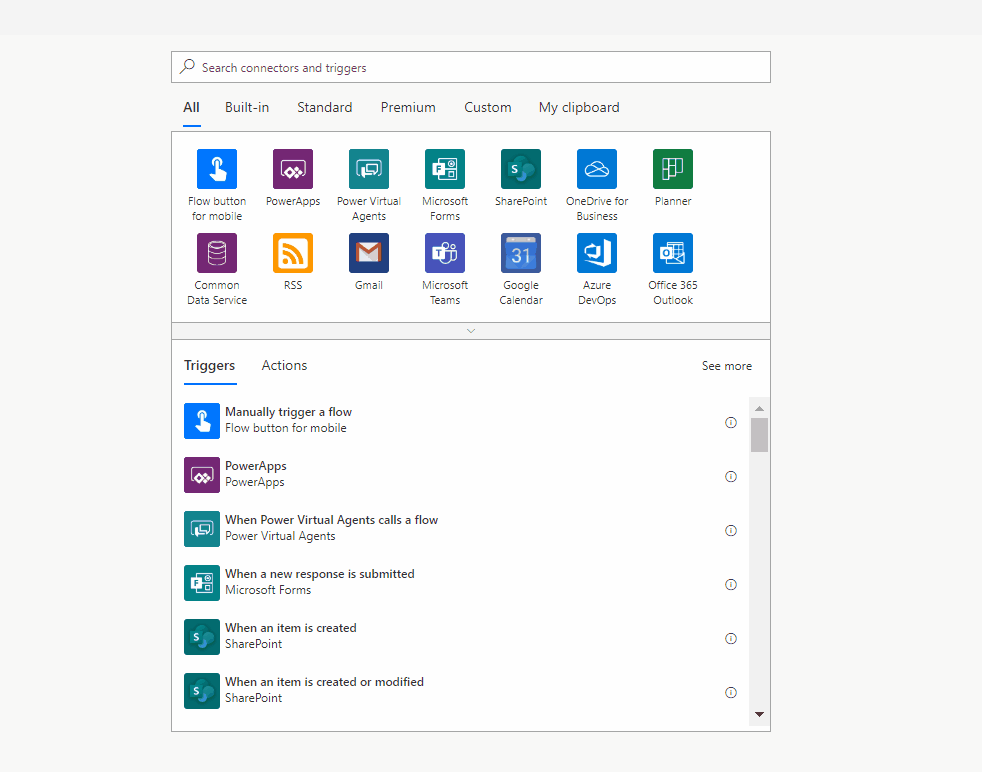
Task: Expand the connector list with the chevron
Action: click(x=471, y=331)
